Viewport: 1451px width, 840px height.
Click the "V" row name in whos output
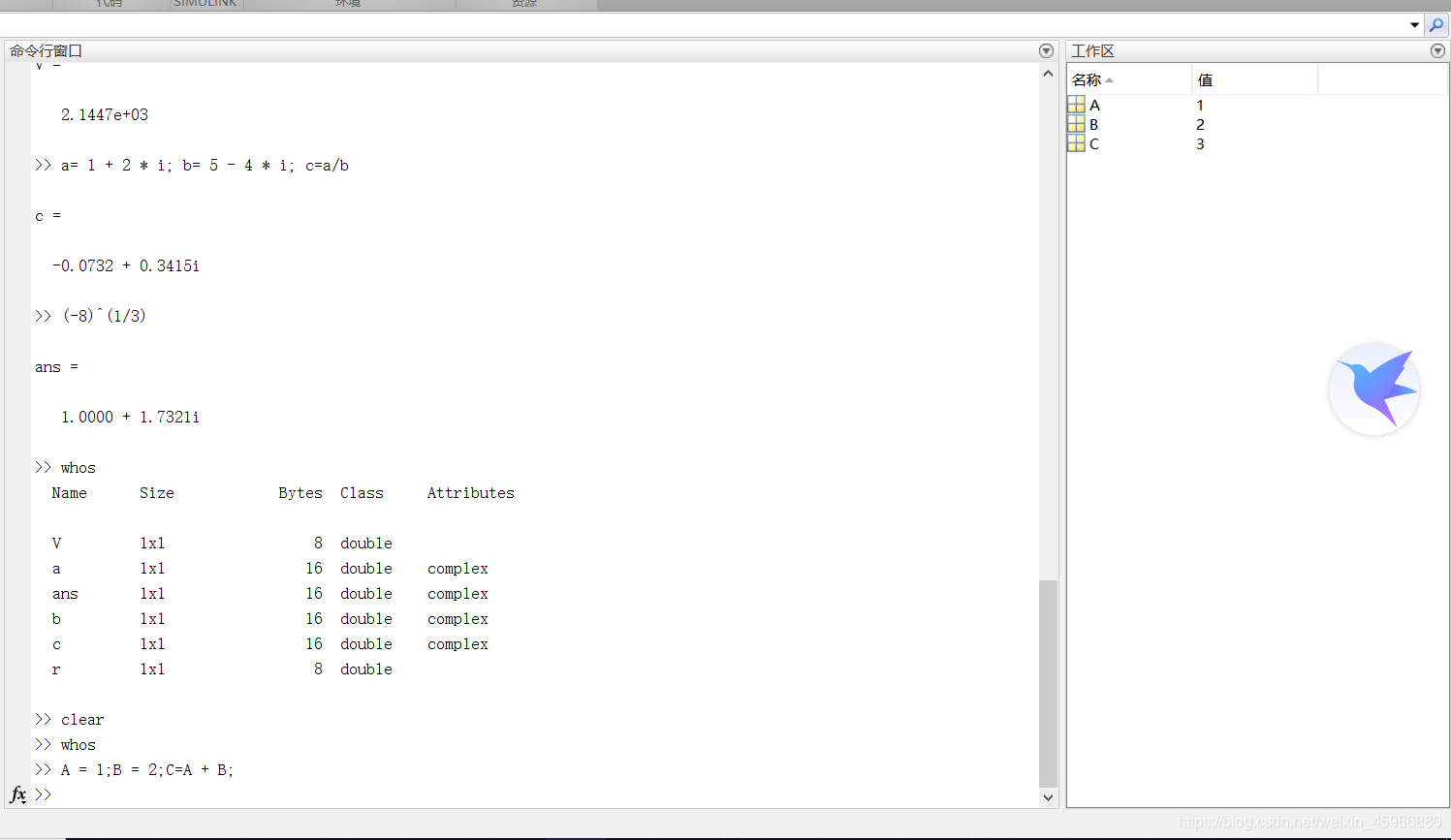coord(56,544)
